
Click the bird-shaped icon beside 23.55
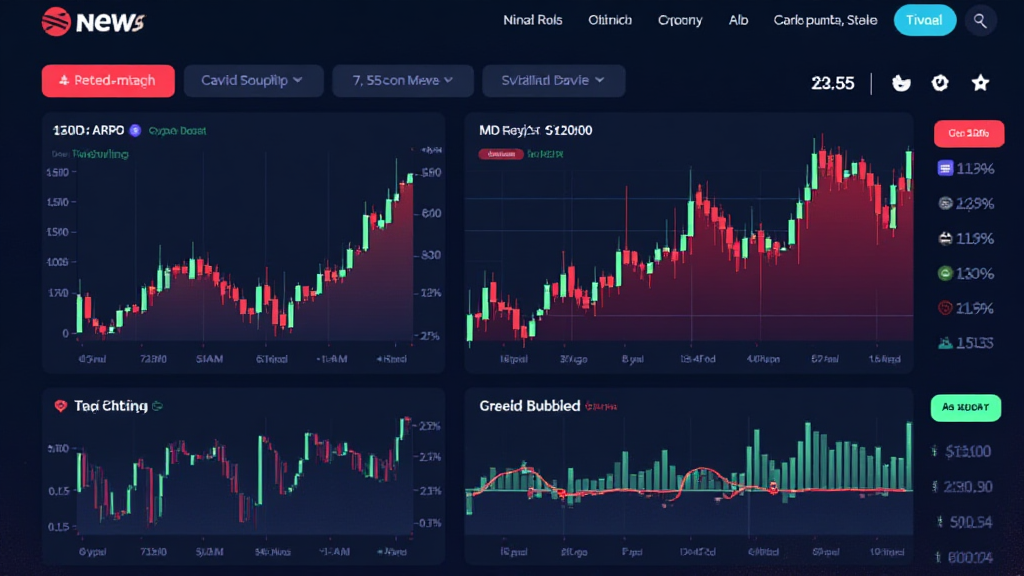tap(900, 83)
